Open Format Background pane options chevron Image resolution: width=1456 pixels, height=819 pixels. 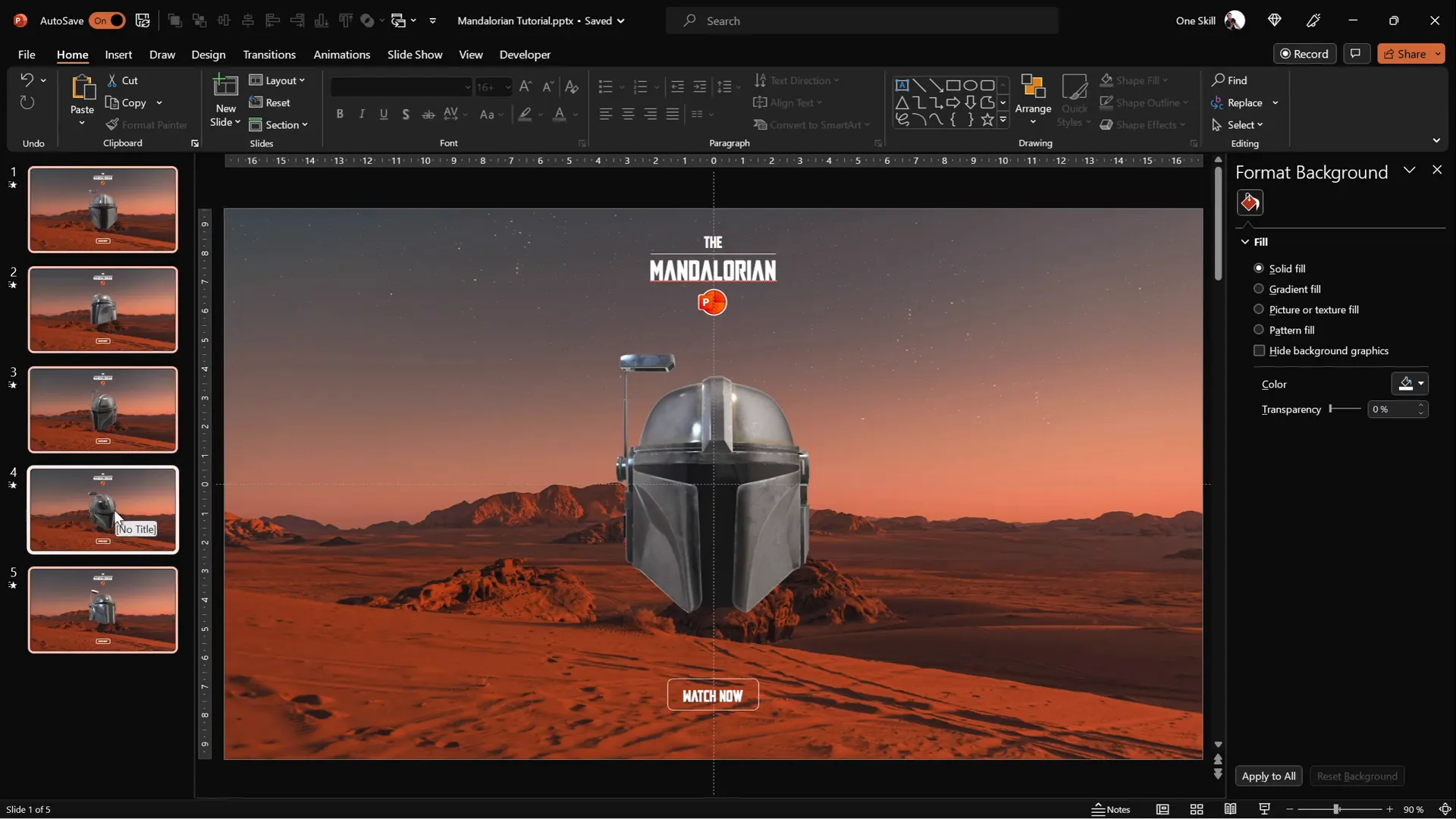coord(1409,170)
